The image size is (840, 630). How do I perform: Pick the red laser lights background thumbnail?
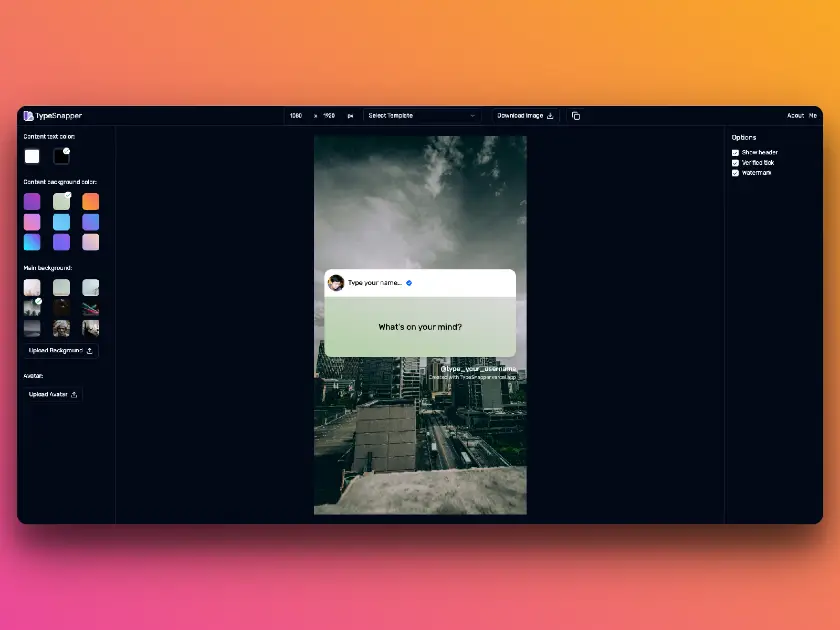coord(91,309)
